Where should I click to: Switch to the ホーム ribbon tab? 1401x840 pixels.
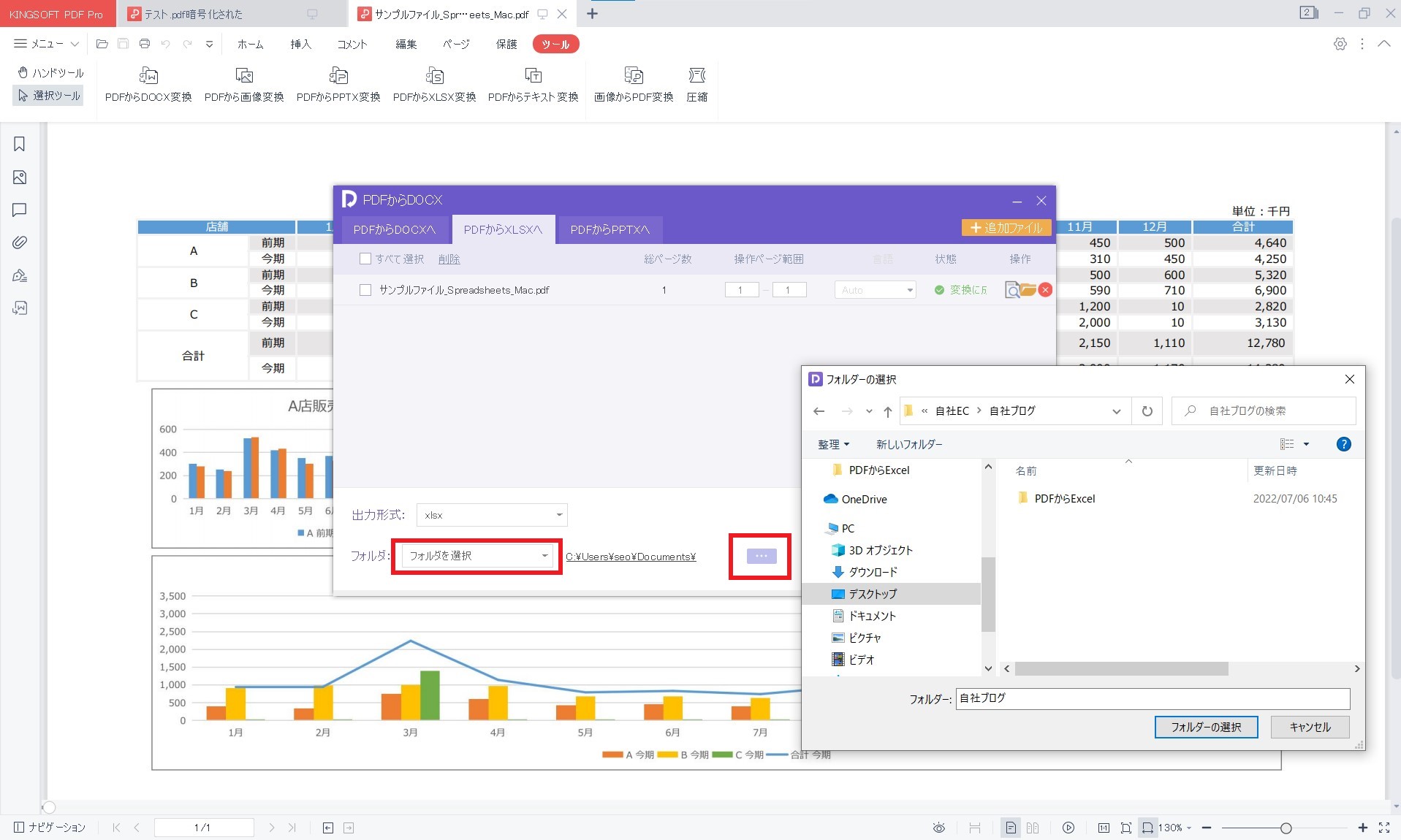250,45
